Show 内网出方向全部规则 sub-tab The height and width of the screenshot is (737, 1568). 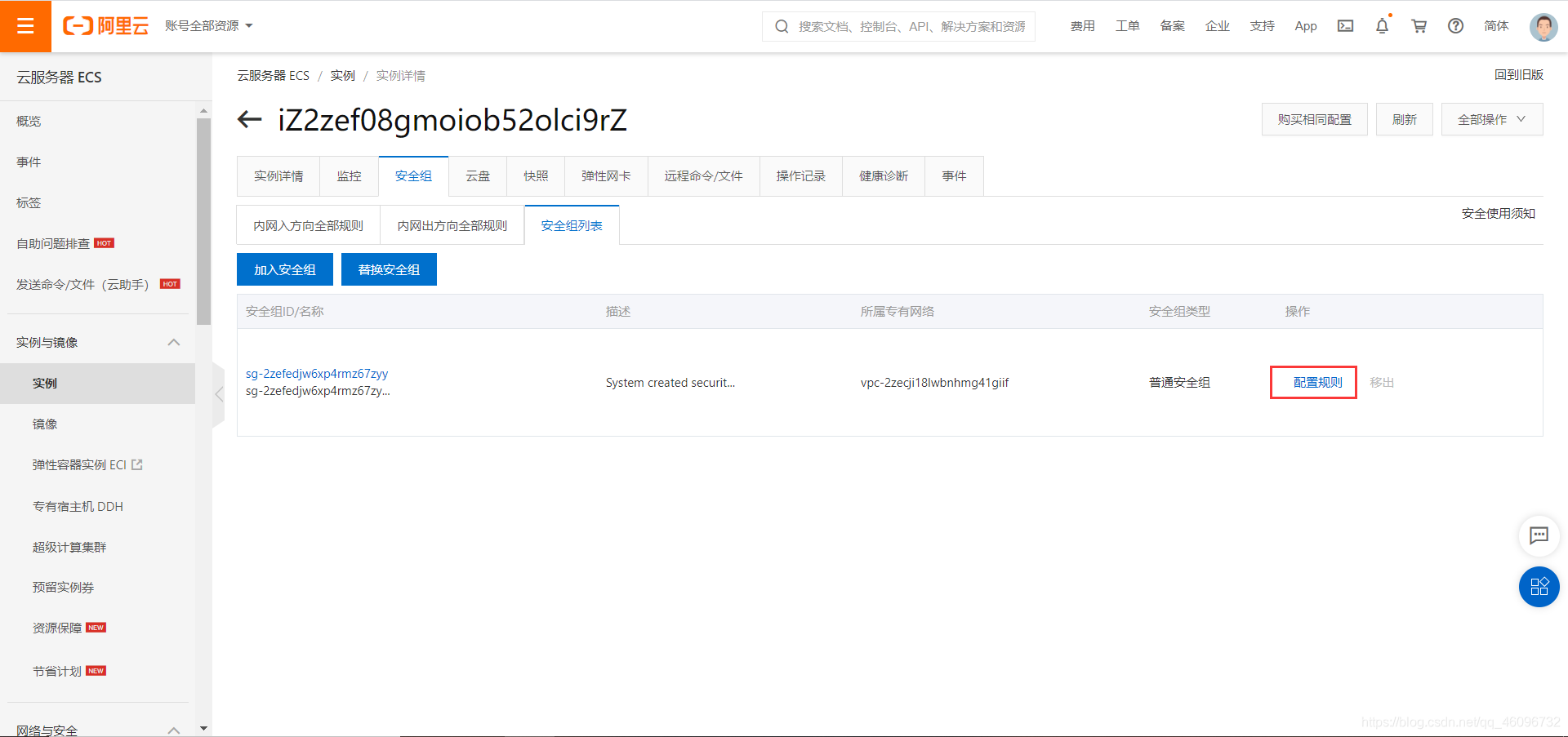point(452,225)
